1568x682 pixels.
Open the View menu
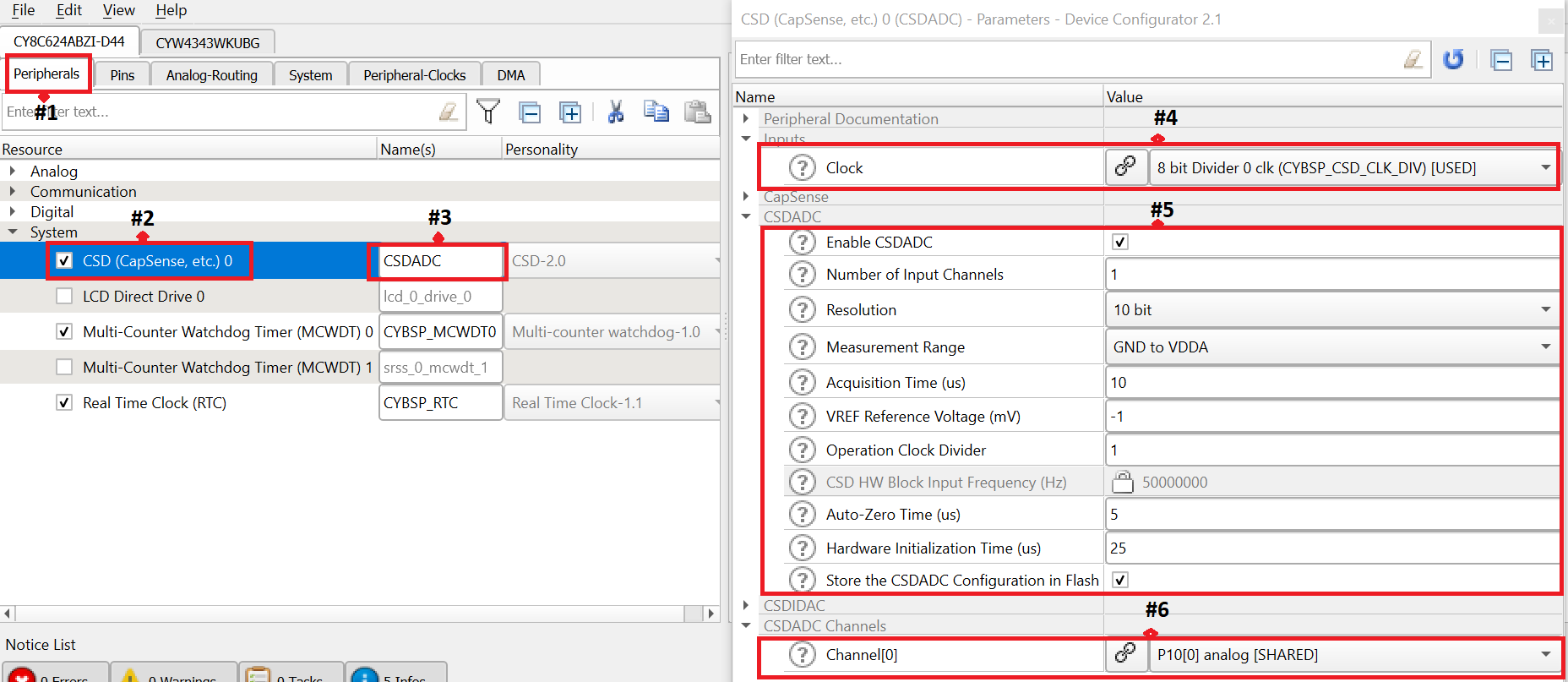pos(119,10)
